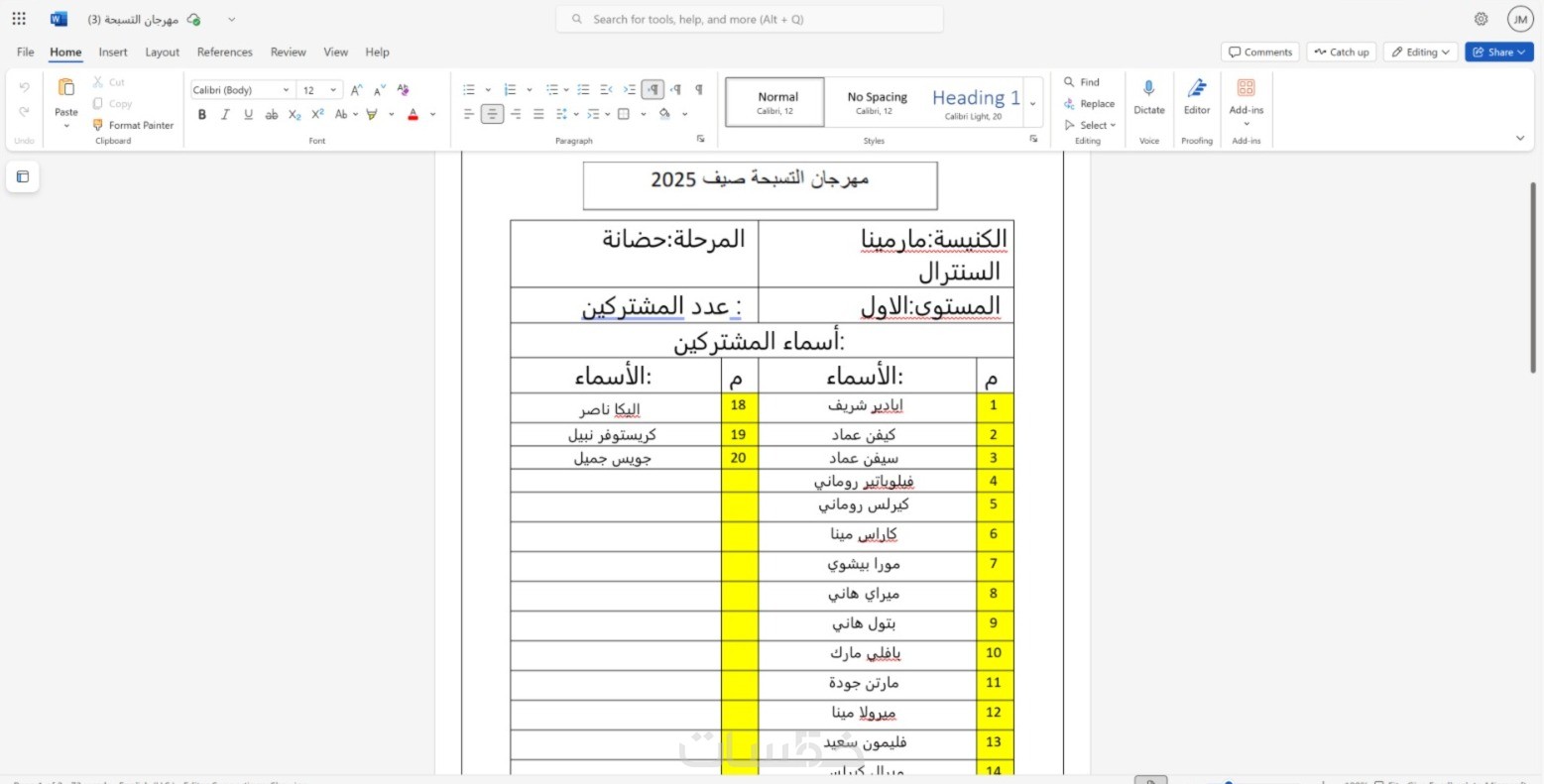Open the document title dropdown arrow
Image resolution: width=1544 pixels, height=784 pixels.
231,19
